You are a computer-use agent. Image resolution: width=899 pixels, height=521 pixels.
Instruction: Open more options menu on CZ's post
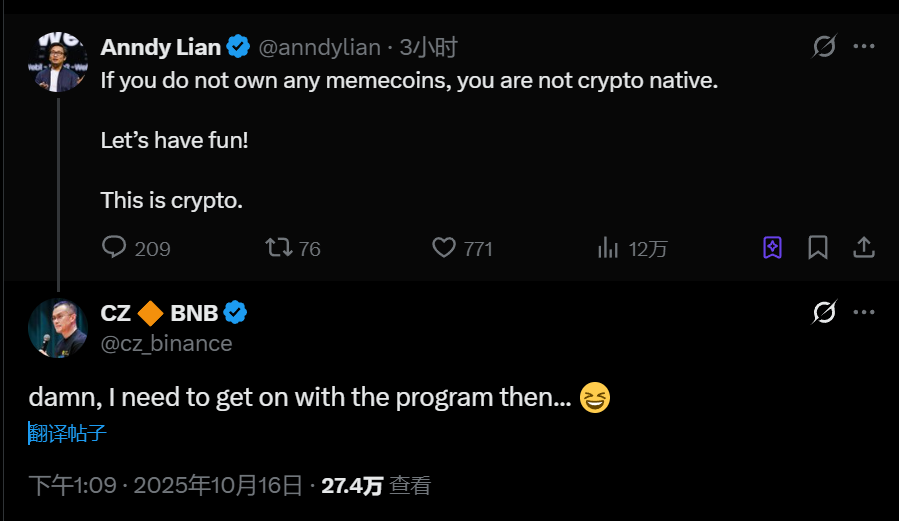(864, 313)
